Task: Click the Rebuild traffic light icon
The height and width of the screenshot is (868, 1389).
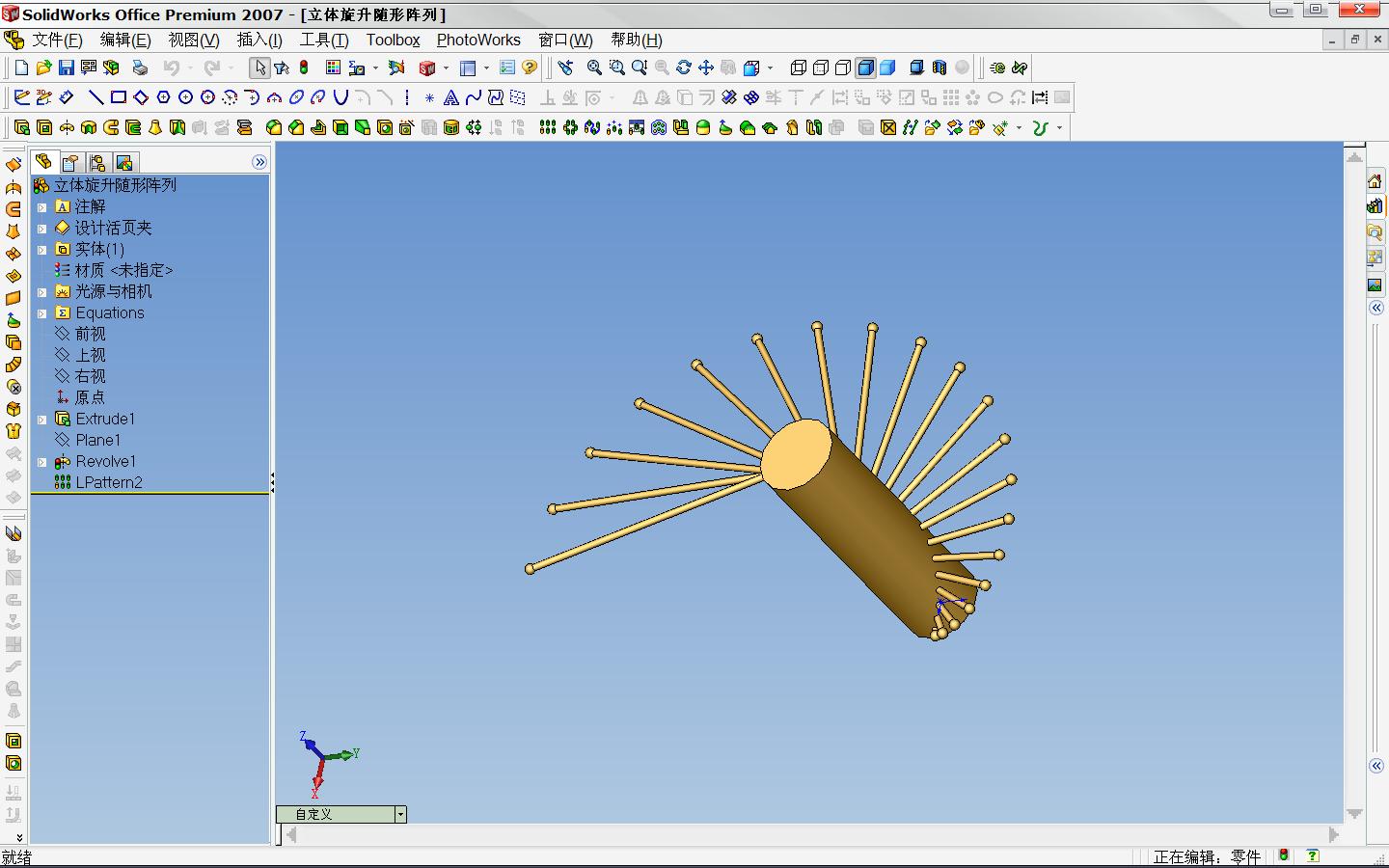Action: pos(304,68)
